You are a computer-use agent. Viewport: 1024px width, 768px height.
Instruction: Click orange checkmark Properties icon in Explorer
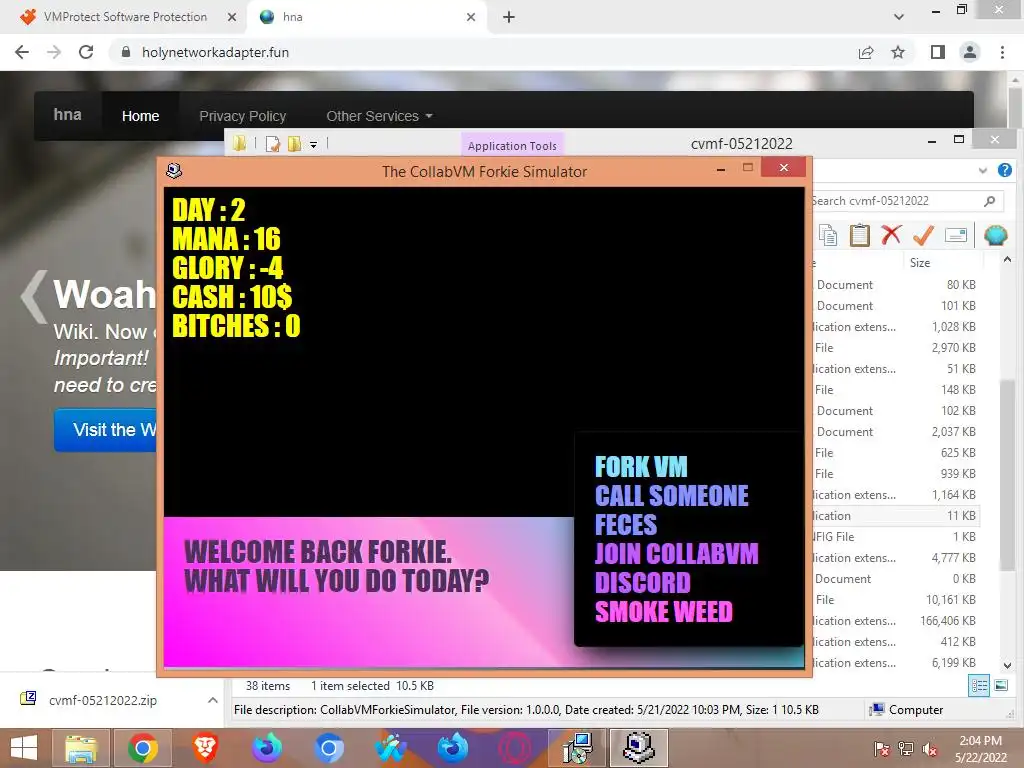click(923, 235)
